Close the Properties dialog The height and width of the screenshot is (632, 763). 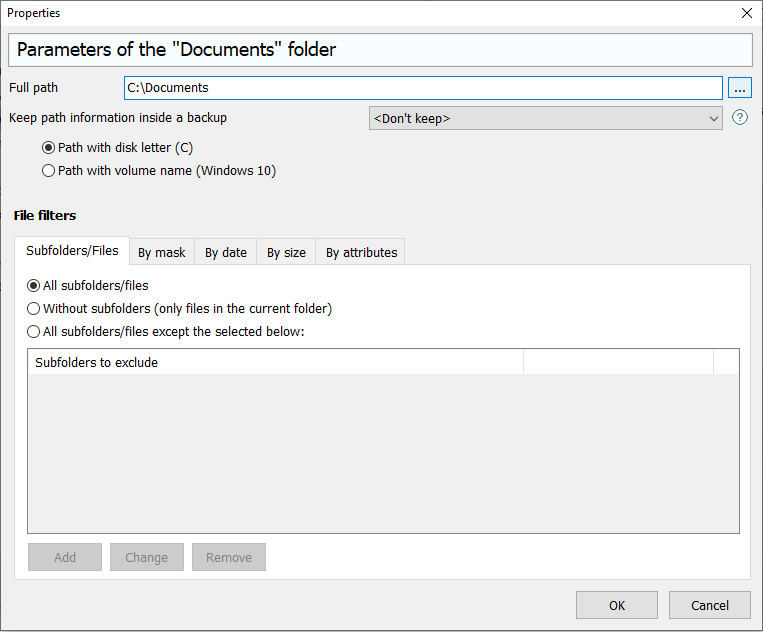tap(746, 13)
